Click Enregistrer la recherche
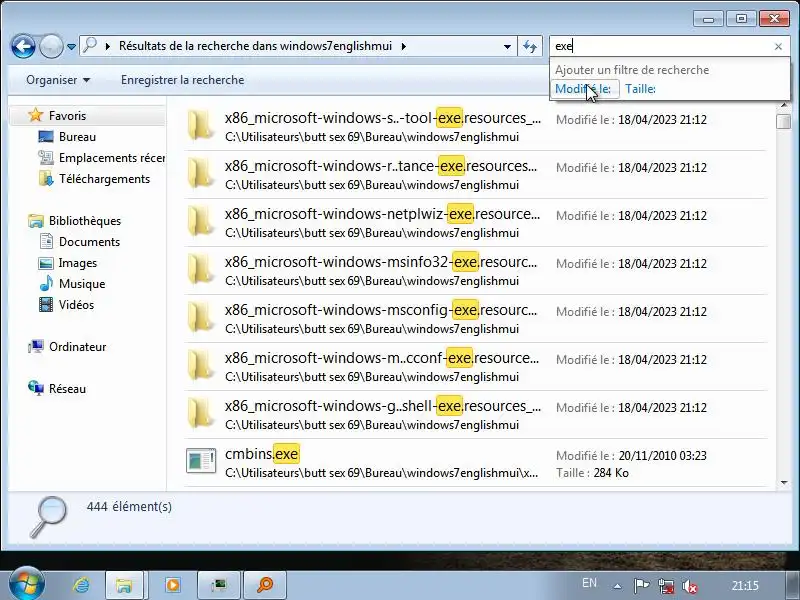This screenshot has width=800, height=600. click(182, 80)
